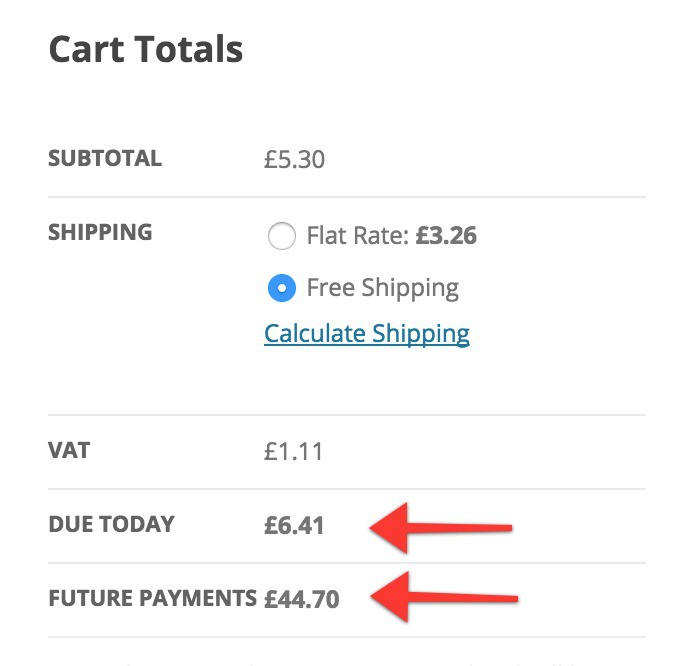The height and width of the screenshot is (666, 674).
Task: Click the Cart Totals heading
Action: click(x=146, y=49)
